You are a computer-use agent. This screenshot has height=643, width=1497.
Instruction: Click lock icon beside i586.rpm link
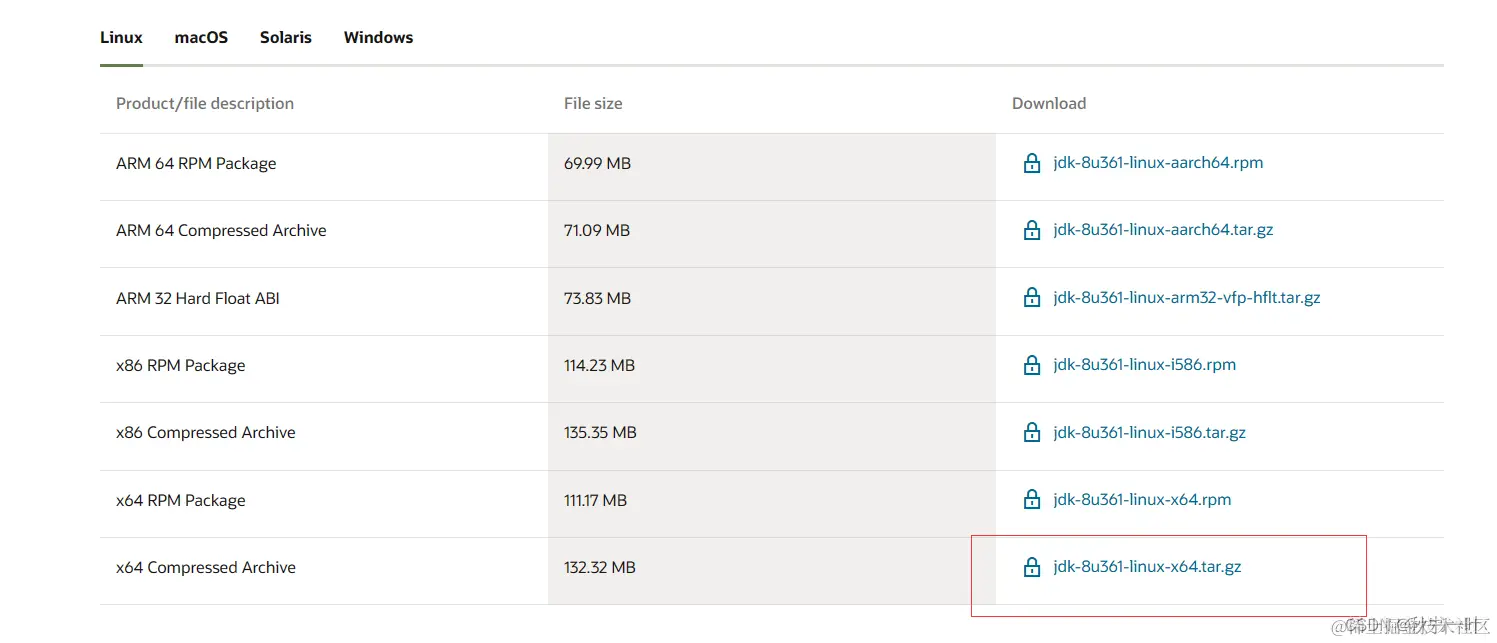point(1032,365)
